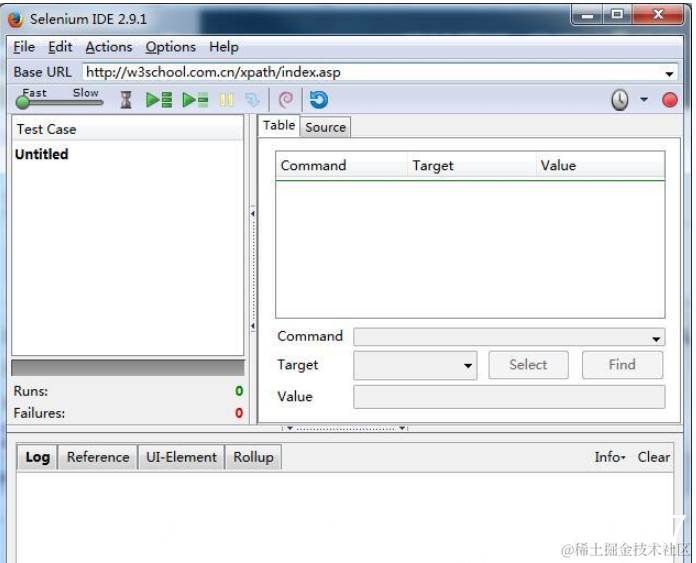696x563 pixels.
Task: Open the Actions menu
Action: point(109,47)
